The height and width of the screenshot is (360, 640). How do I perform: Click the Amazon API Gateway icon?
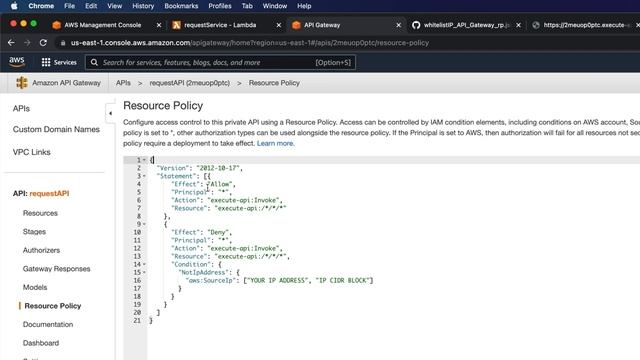coord(22,83)
